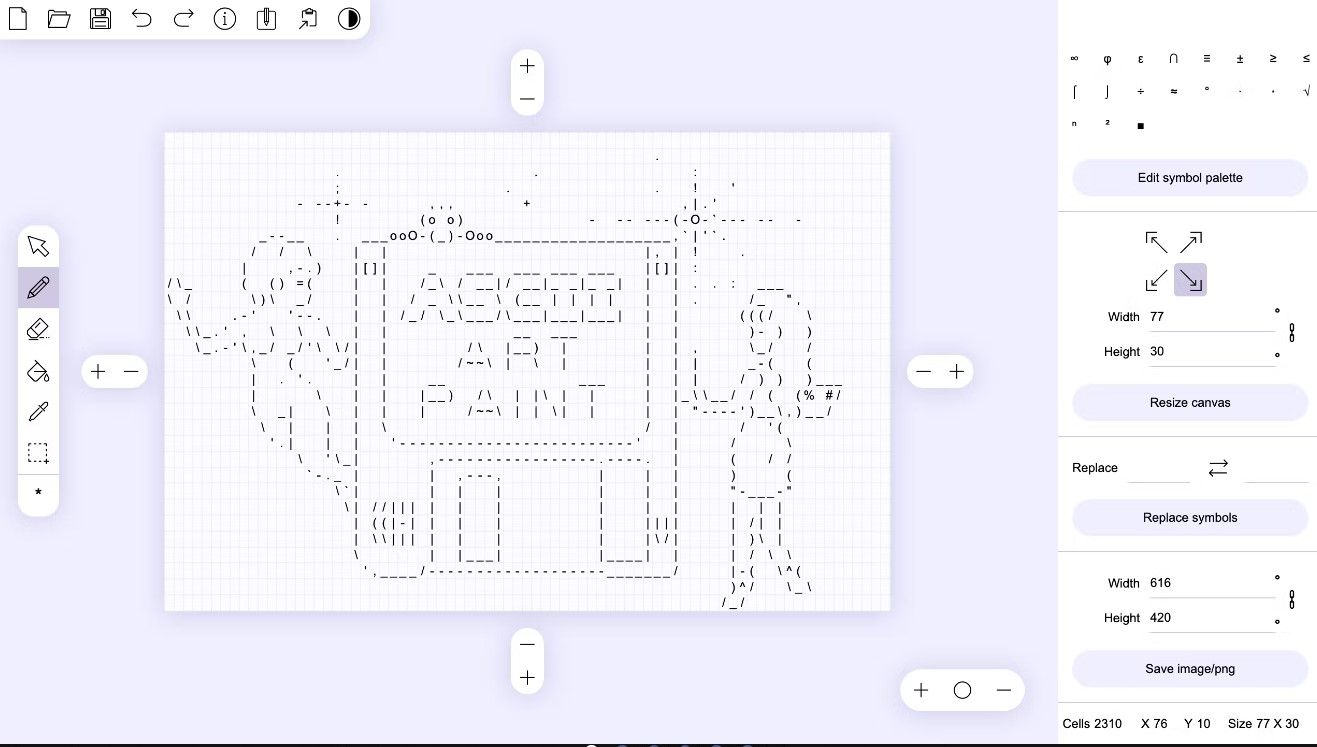Click the Resize canvas button
This screenshot has width=1317, height=747.
[x=1189, y=402]
